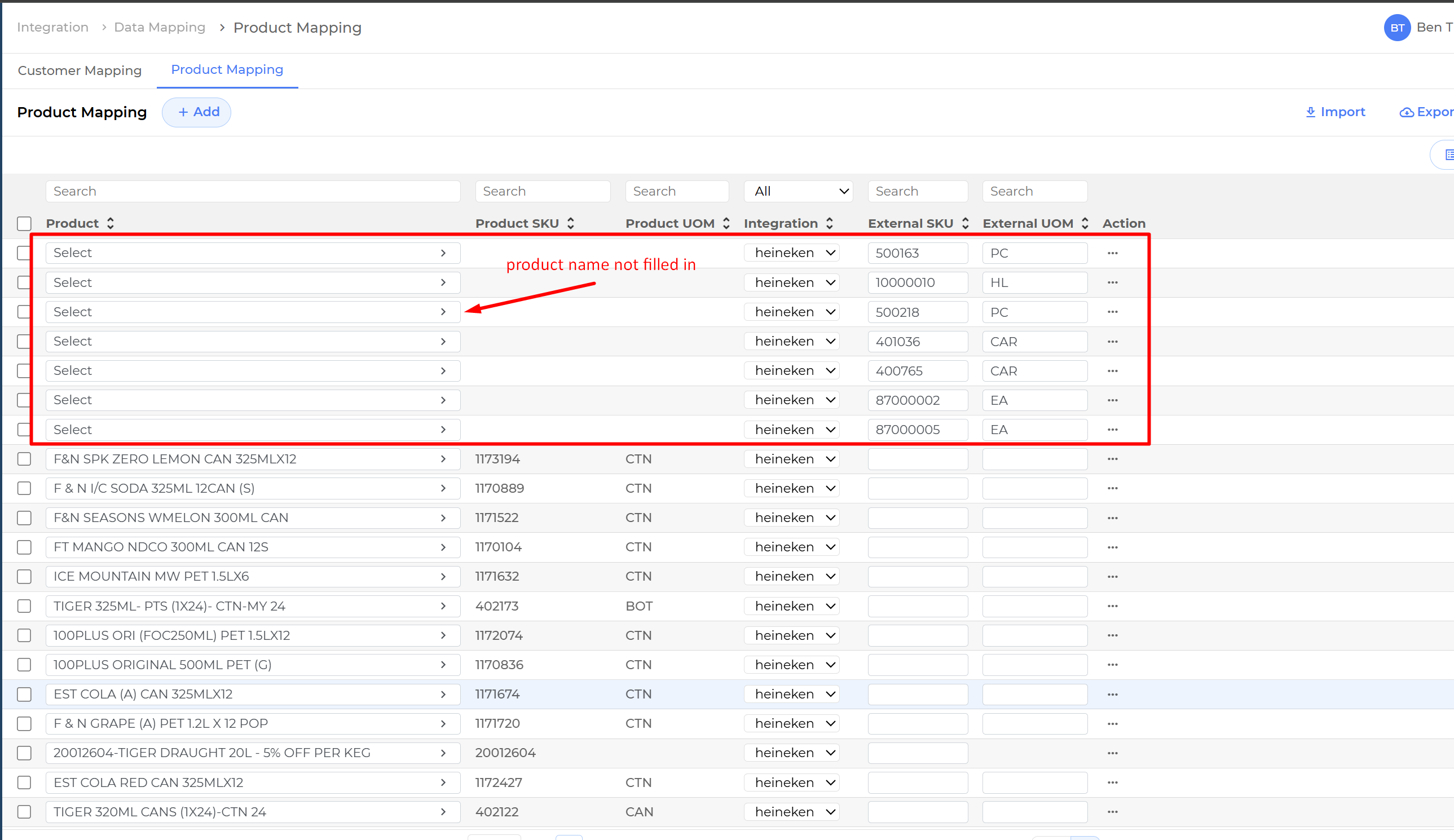Open actions menu for EST COLA (A) row
1454x840 pixels.
pos(1112,695)
